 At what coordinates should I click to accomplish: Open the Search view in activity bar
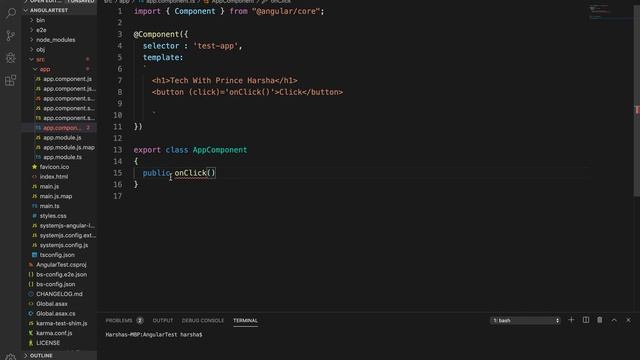click(x=11, y=13)
